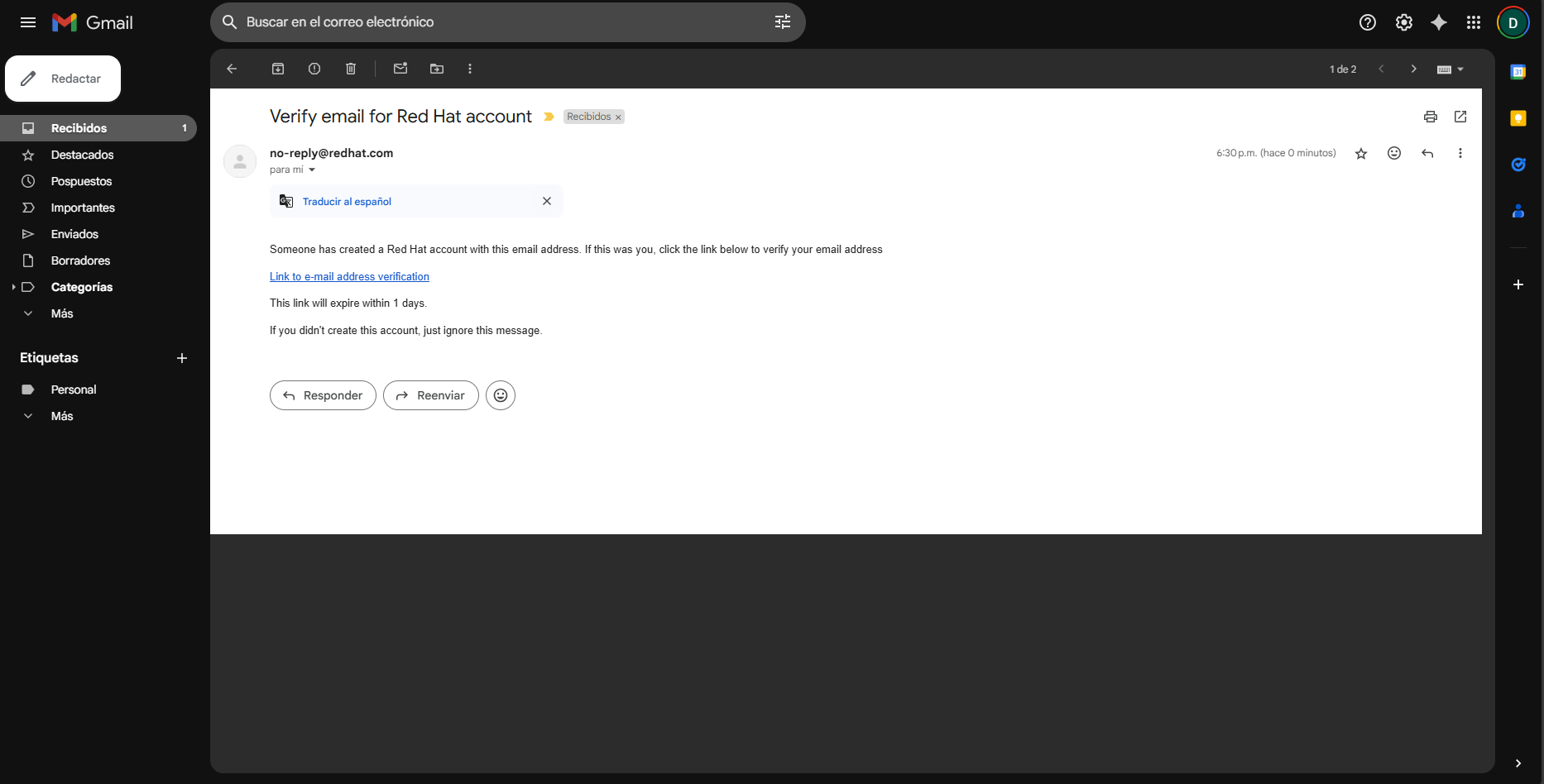Open Google Tasks side panel
1544x784 pixels.
point(1518,165)
